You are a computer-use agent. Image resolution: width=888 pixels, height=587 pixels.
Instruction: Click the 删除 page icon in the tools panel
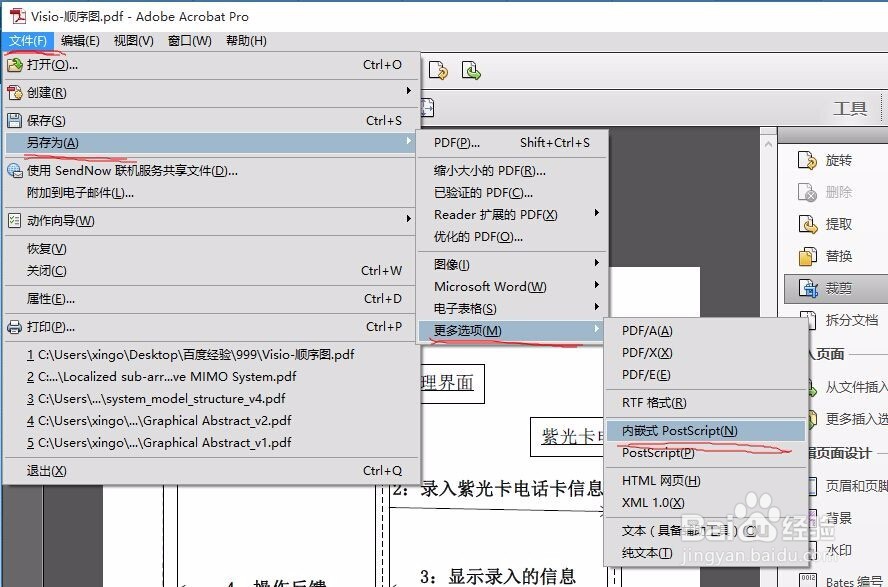pyautogui.click(x=808, y=192)
